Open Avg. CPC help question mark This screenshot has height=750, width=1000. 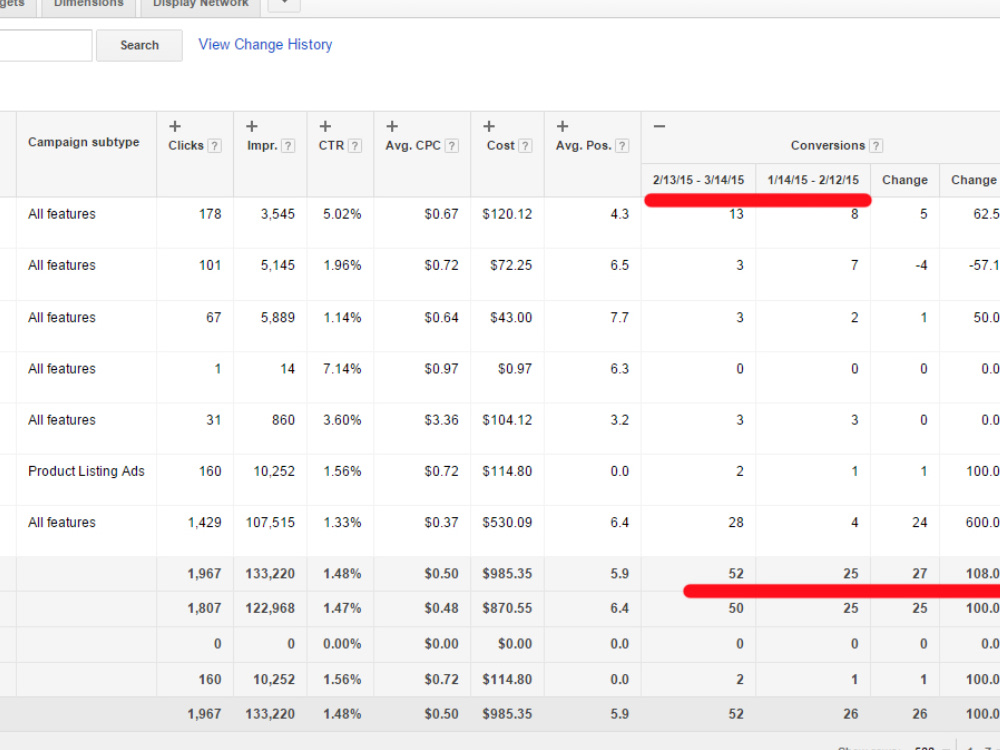pyautogui.click(x=452, y=146)
